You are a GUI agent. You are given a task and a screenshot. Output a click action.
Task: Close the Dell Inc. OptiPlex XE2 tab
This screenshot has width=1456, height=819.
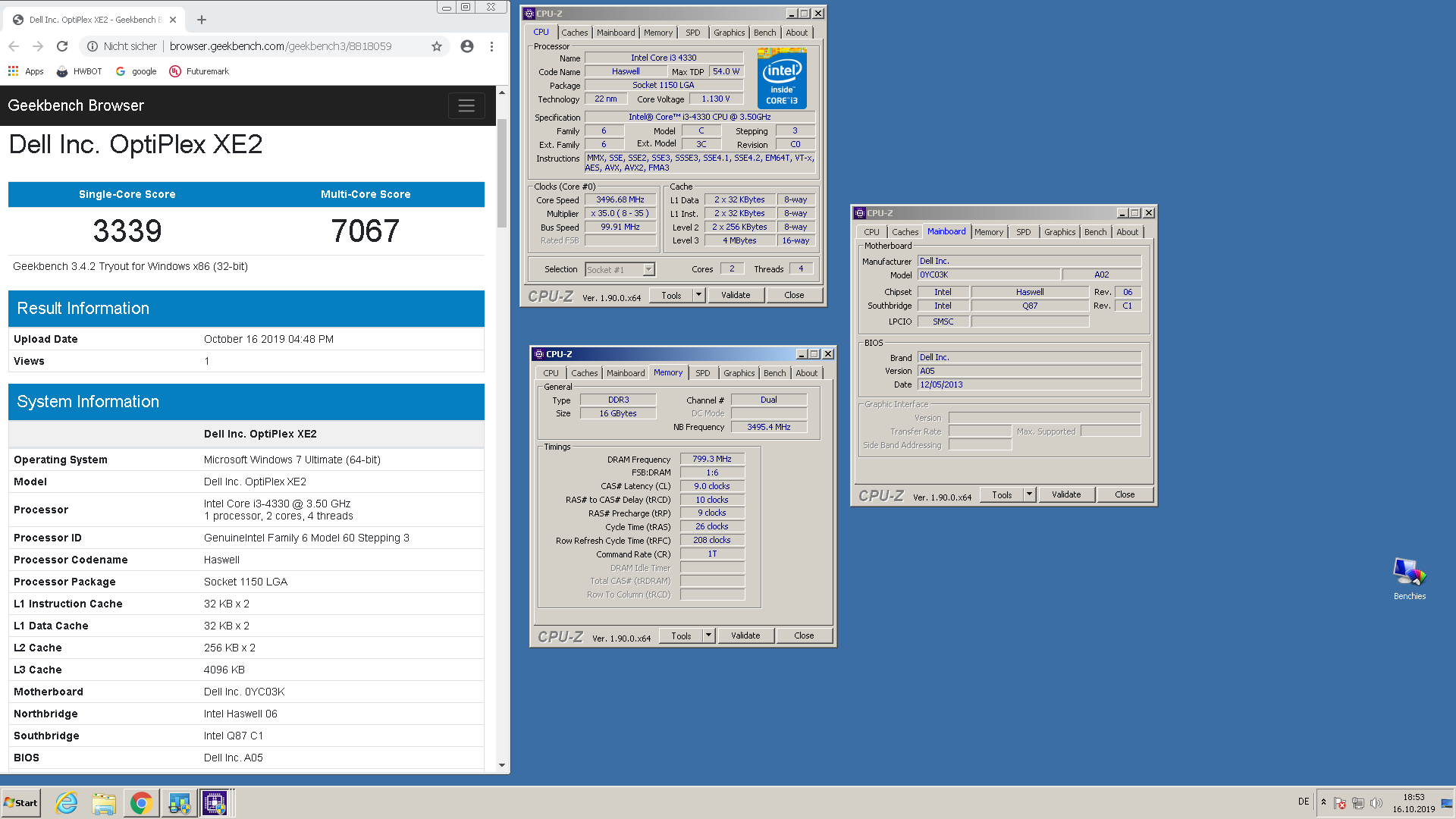click(x=173, y=20)
